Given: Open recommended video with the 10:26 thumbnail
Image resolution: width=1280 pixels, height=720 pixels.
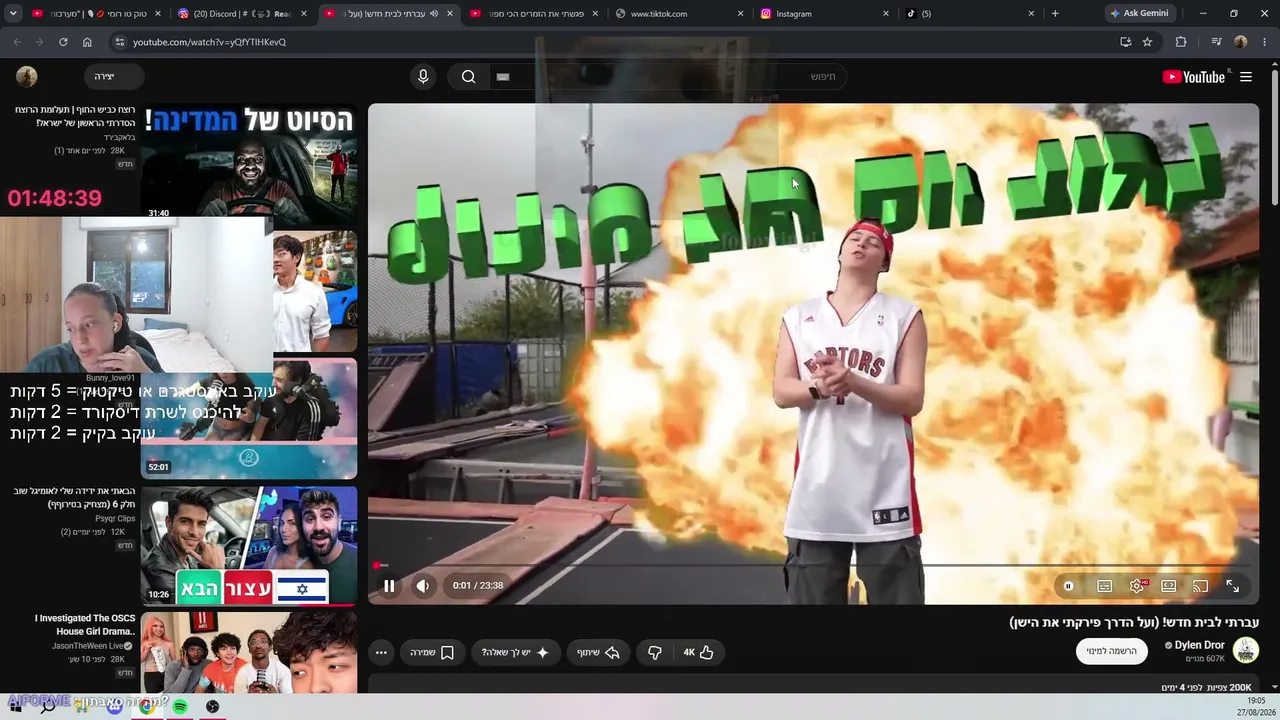Looking at the screenshot, I should tap(249, 546).
